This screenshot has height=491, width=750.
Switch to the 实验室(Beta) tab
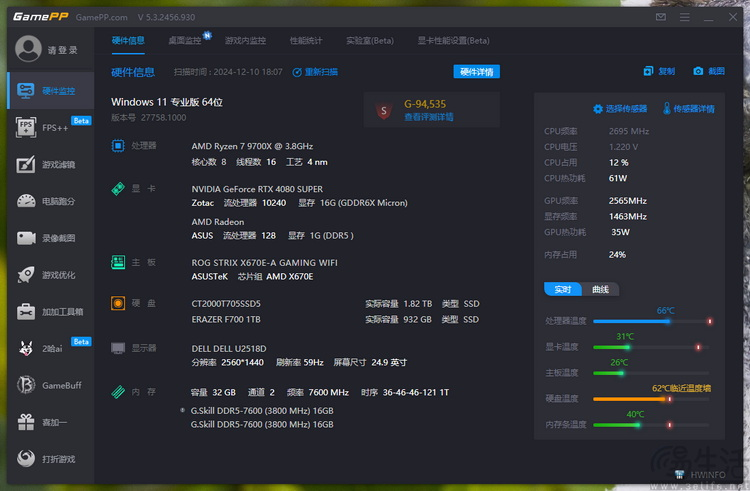pyautogui.click(x=370, y=41)
